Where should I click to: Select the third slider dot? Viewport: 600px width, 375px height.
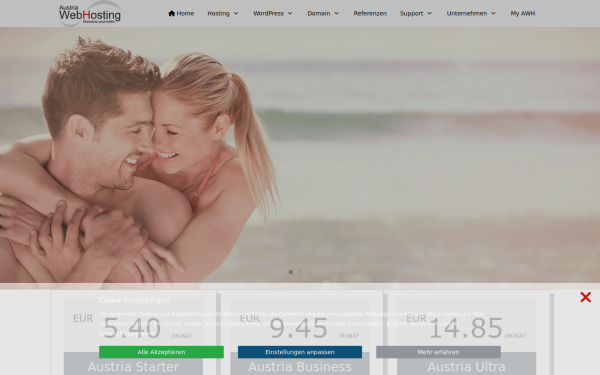(x=309, y=272)
